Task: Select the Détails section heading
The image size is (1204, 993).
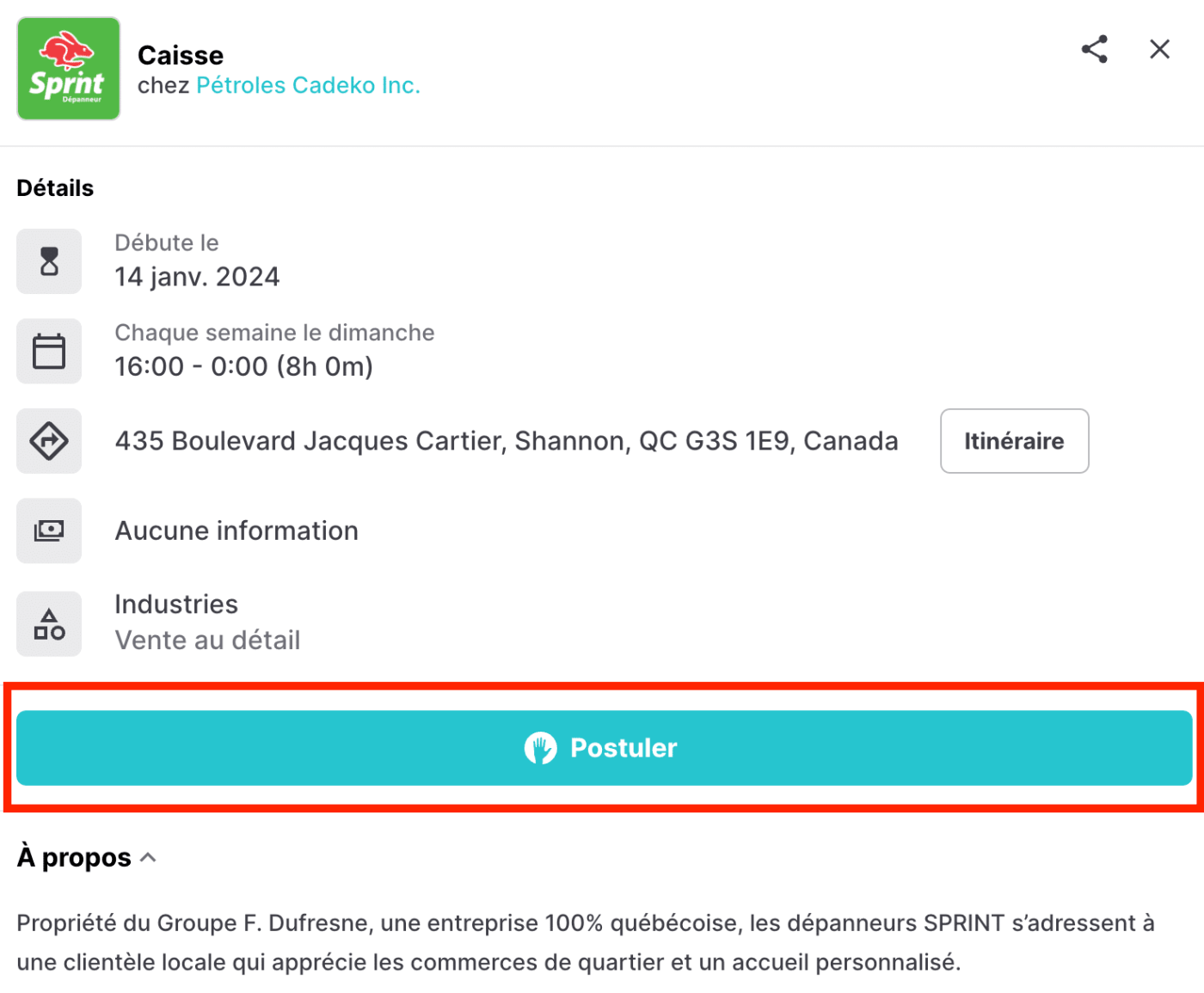Action: (54, 187)
